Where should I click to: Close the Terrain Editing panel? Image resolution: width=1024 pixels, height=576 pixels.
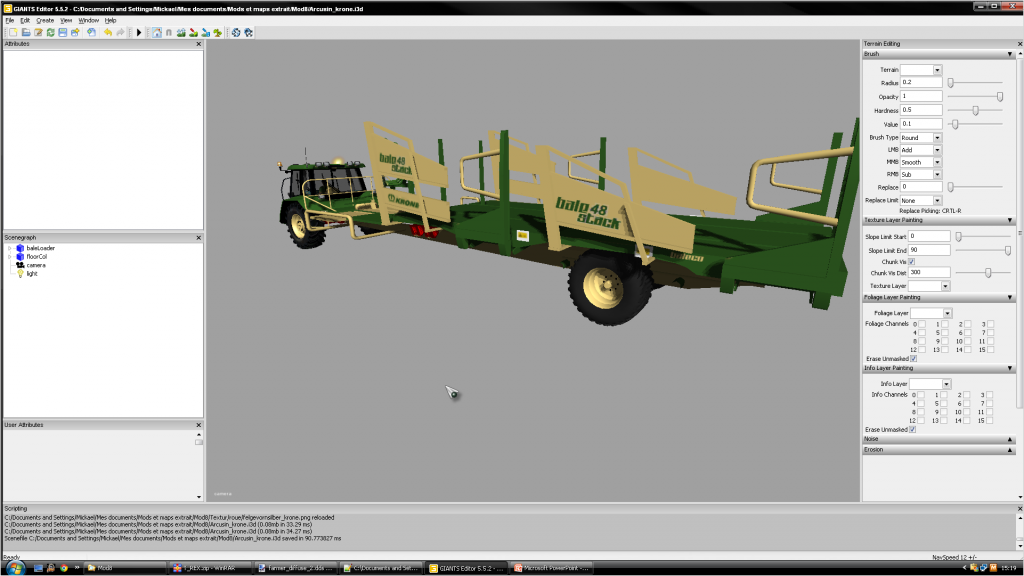point(1019,44)
